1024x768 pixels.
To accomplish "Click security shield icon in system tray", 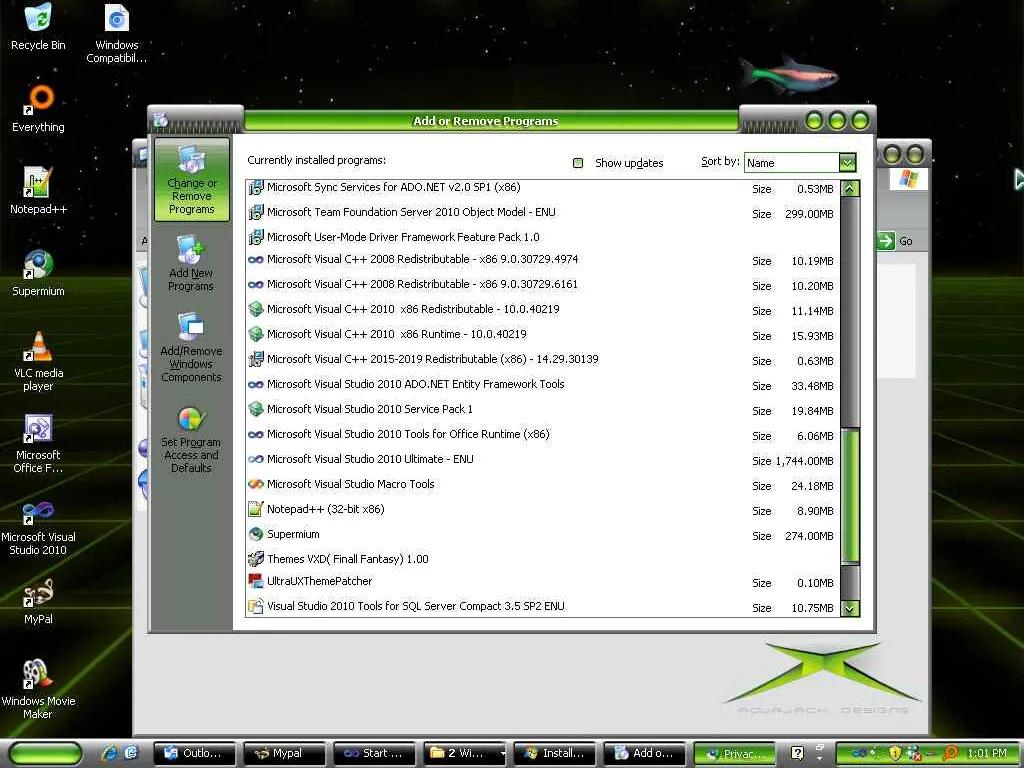I will [895, 753].
